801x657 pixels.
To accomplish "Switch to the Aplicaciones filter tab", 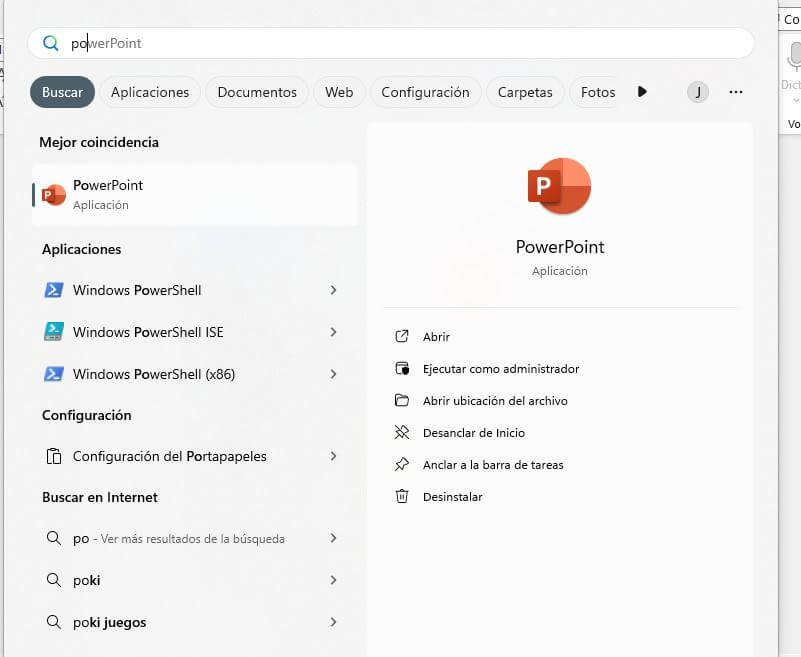I will 150,92.
